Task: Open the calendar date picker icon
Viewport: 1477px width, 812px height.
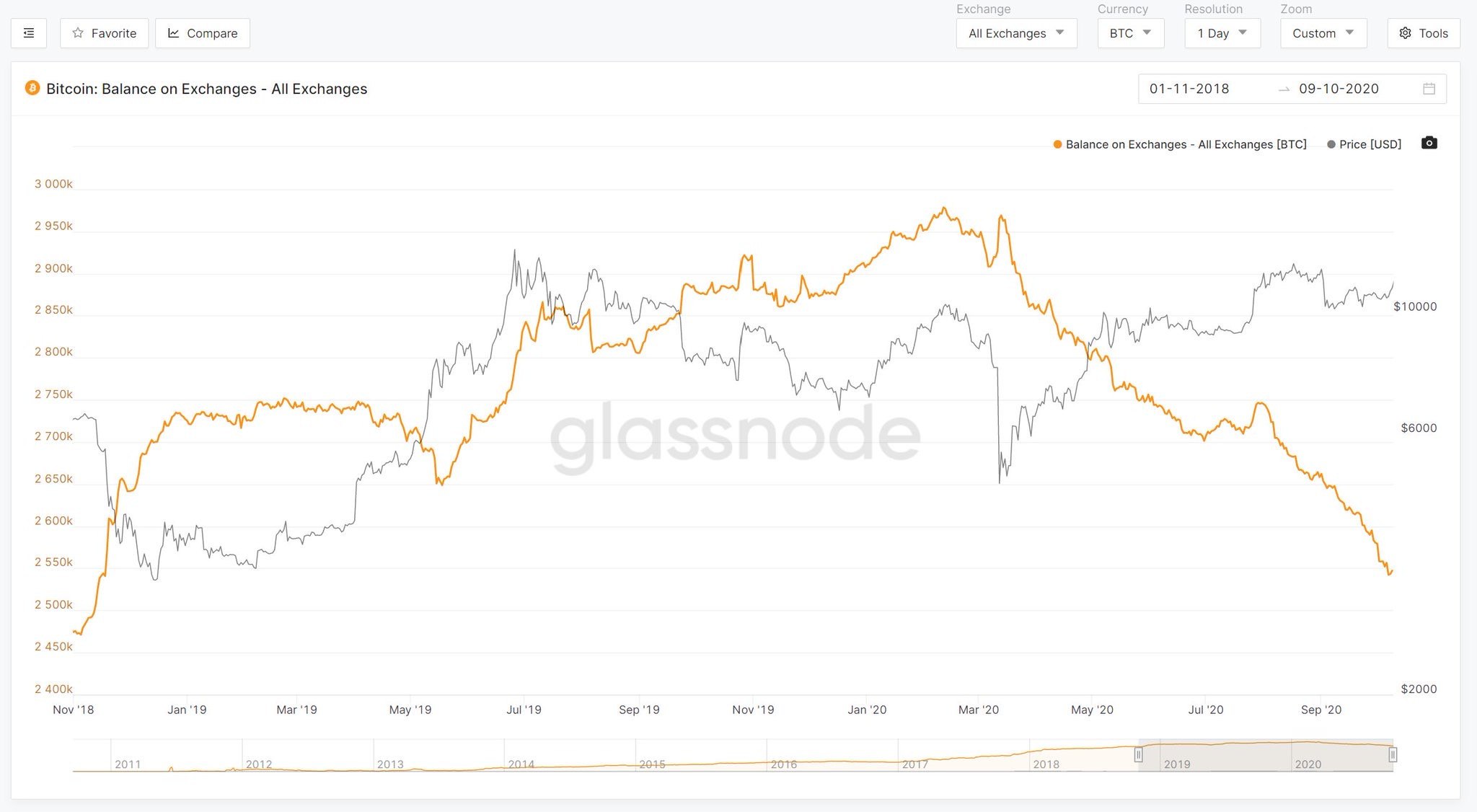Action: point(1429,89)
